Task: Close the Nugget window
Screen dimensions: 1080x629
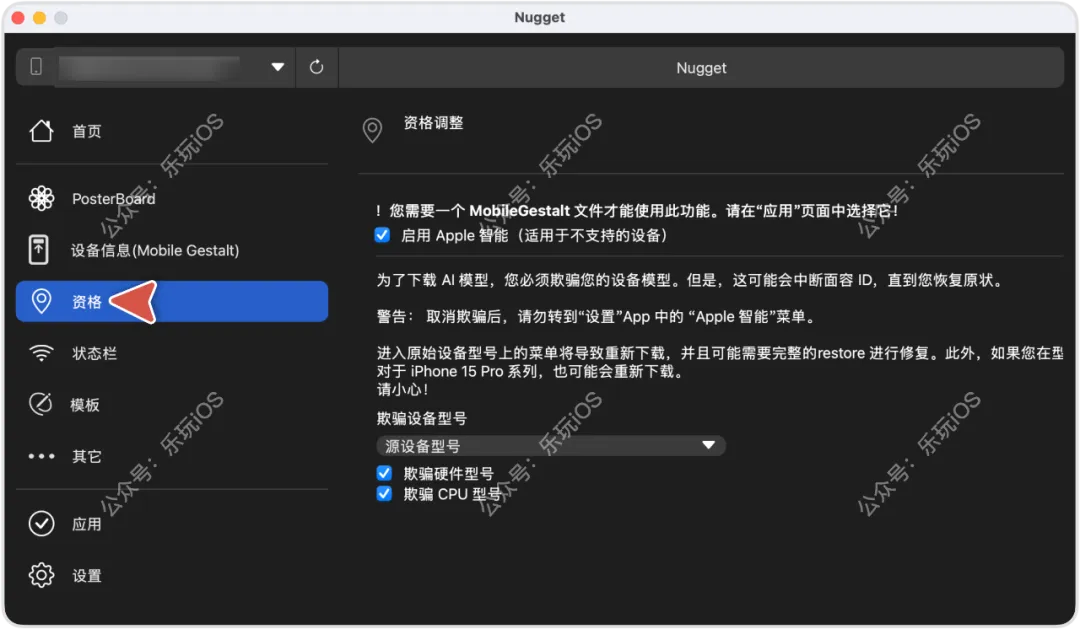Action: click(19, 18)
